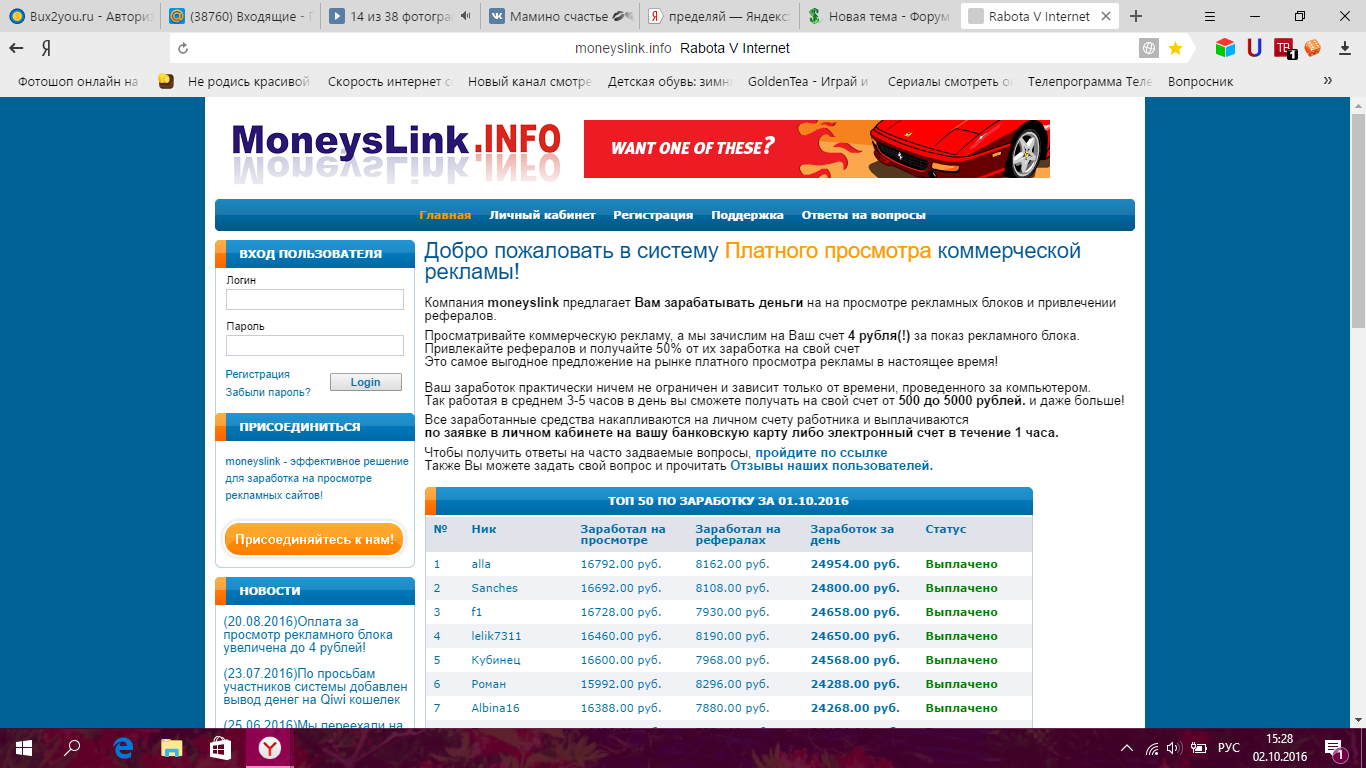The image size is (1366, 768).
Task: Click the Login button
Action: 365,382
